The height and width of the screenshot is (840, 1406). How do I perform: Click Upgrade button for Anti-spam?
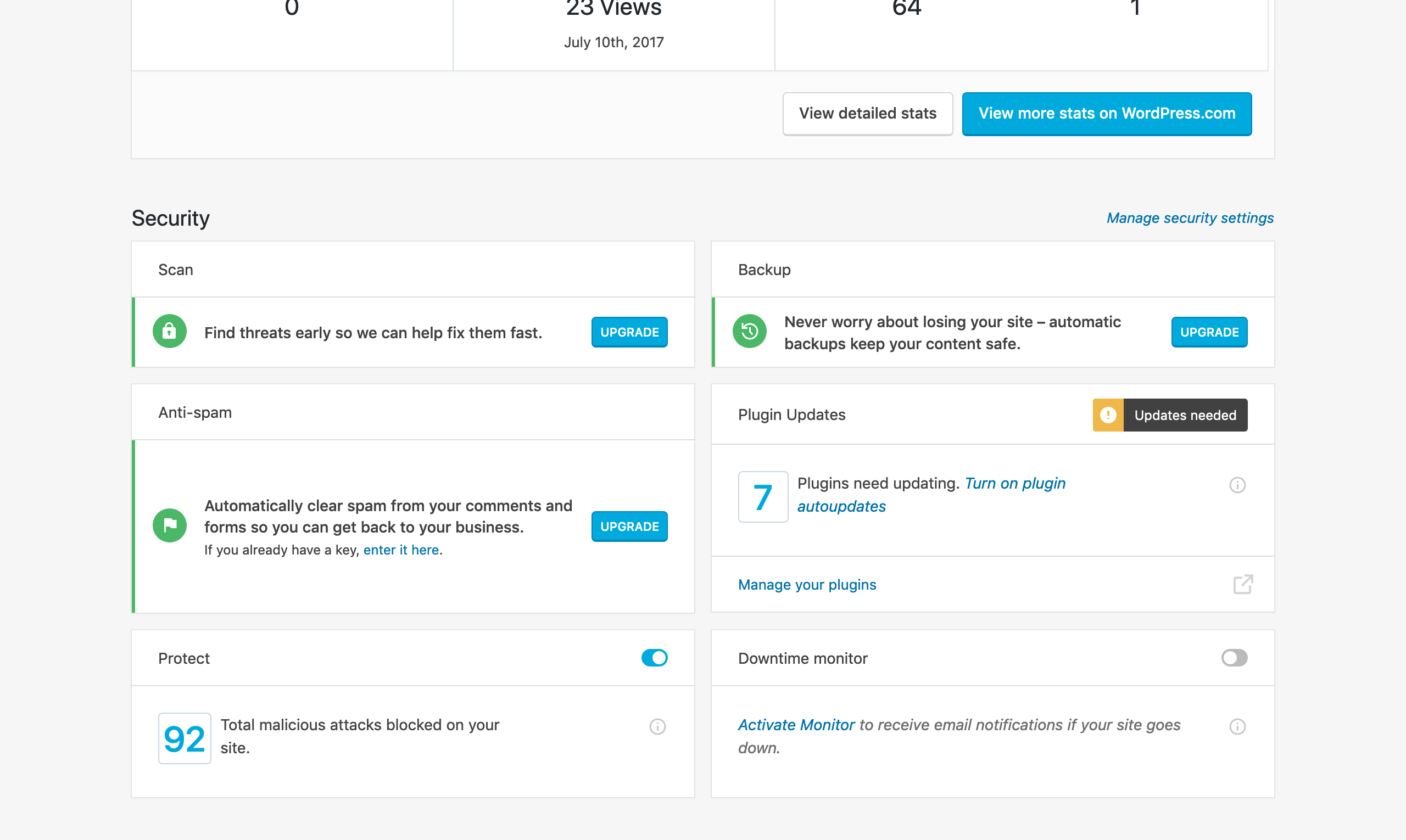(629, 527)
